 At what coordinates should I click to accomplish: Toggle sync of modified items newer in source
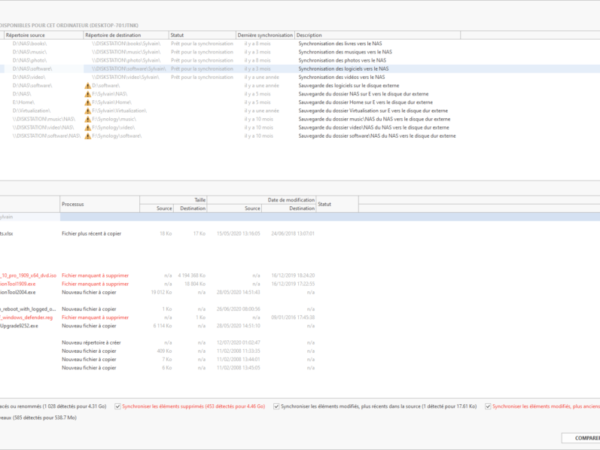[277, 406]
